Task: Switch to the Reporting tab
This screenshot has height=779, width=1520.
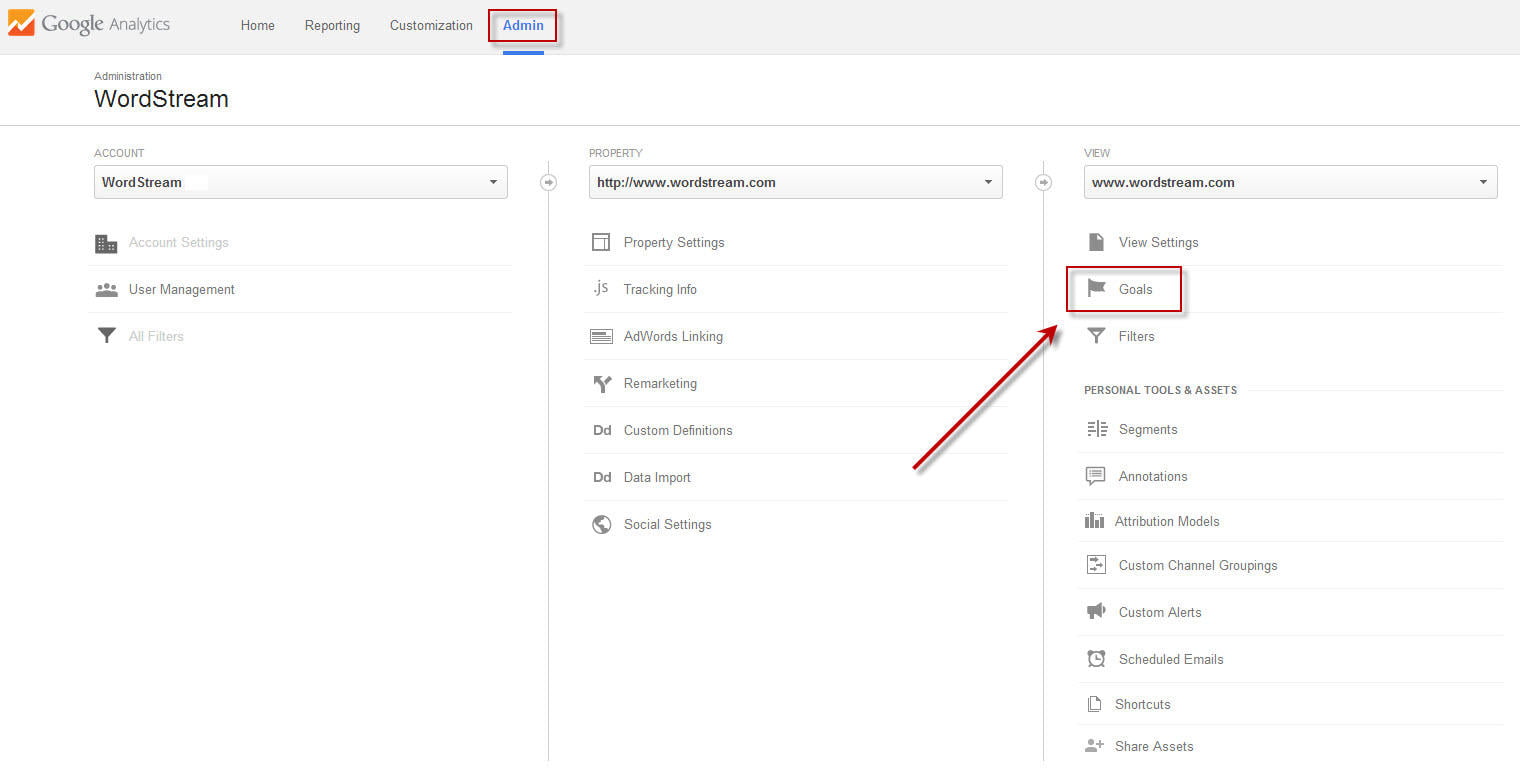Action: [332, 25]
